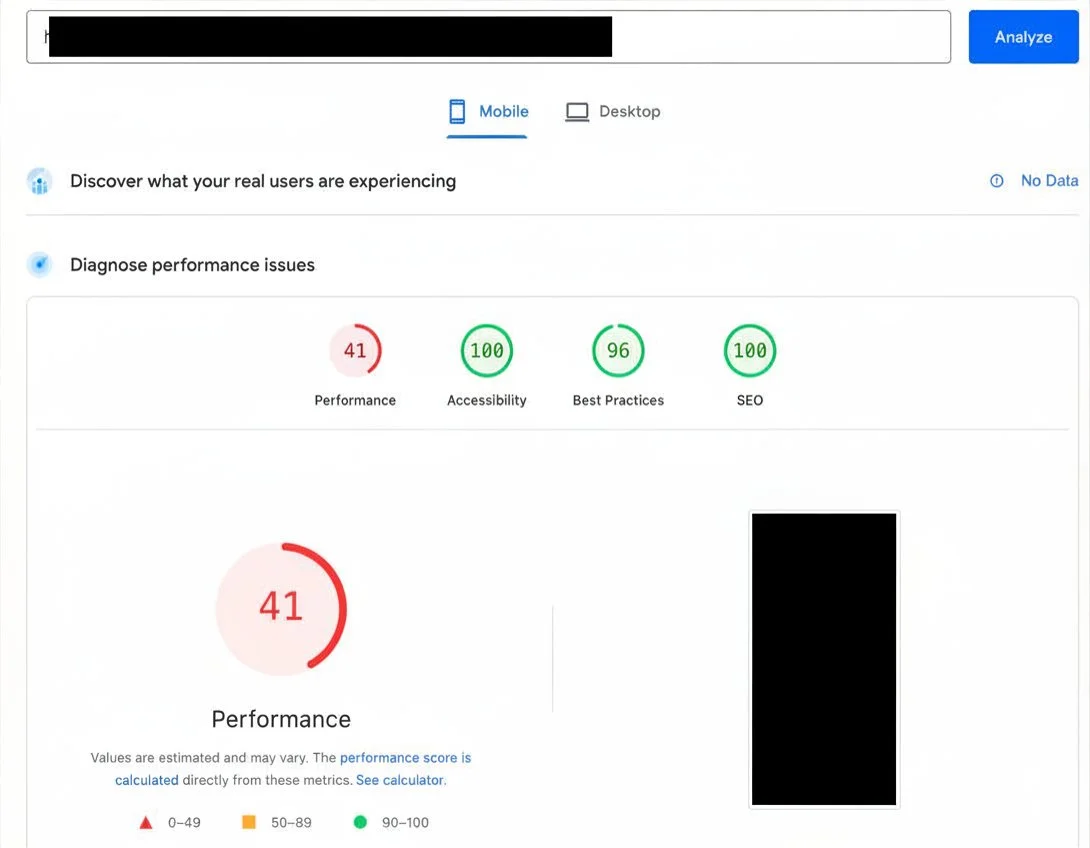The width and height of the screenshot is (1090, 848).
Task: Click the red triangle 0–49 legend marker
Action: (145, 821)
